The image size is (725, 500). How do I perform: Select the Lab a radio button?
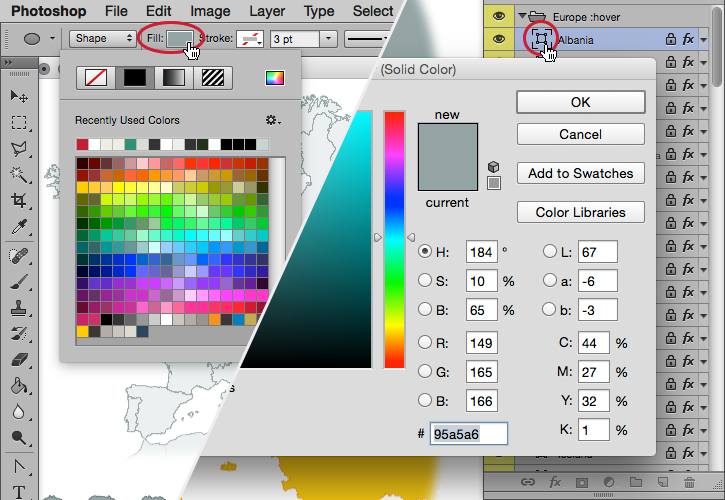coord(550,280)
